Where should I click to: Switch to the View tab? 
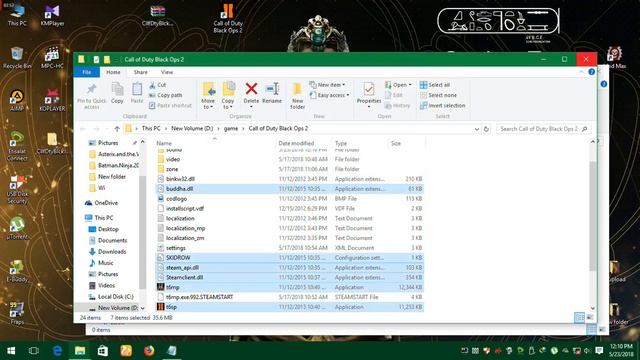pyautogui.click(x=167, y=72)
